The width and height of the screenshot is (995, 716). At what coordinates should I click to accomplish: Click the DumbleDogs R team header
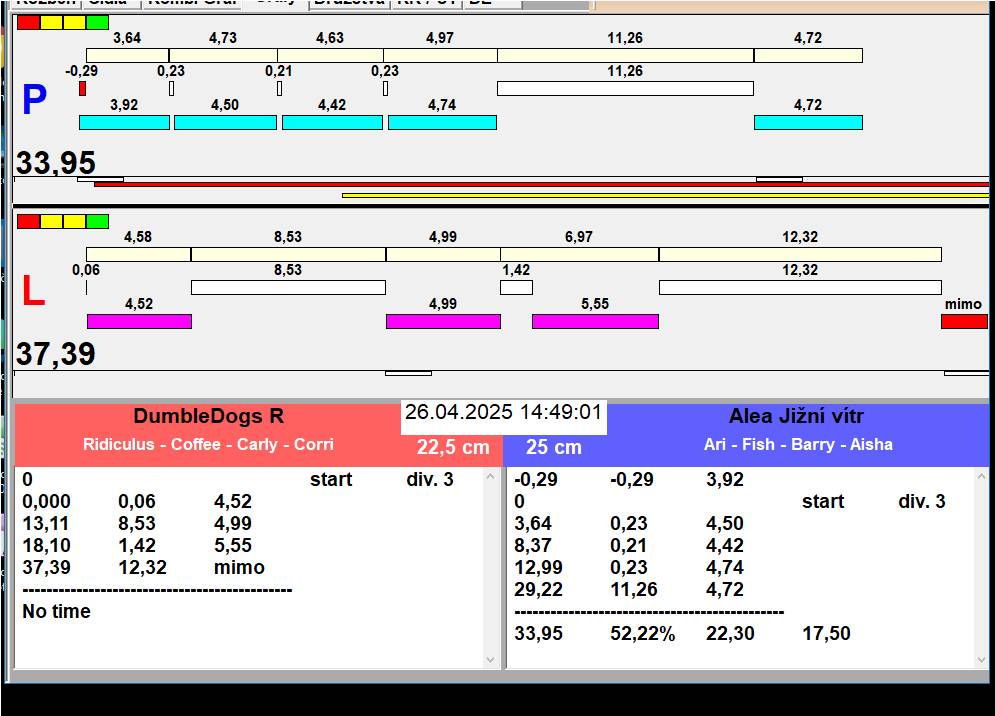[x=208, y=417]
